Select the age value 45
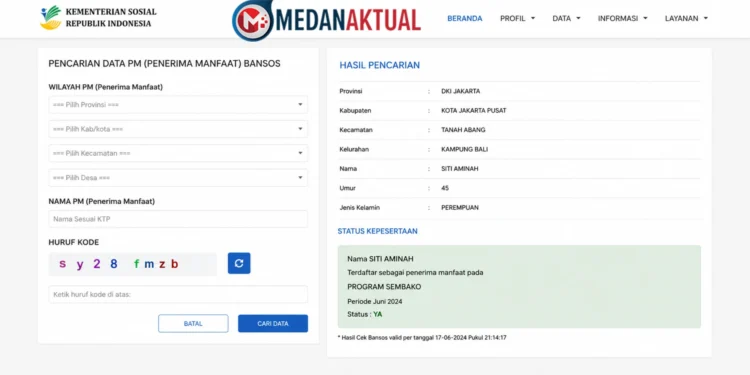The height and width of the screenshot is (375, 750). coord(445,188)
